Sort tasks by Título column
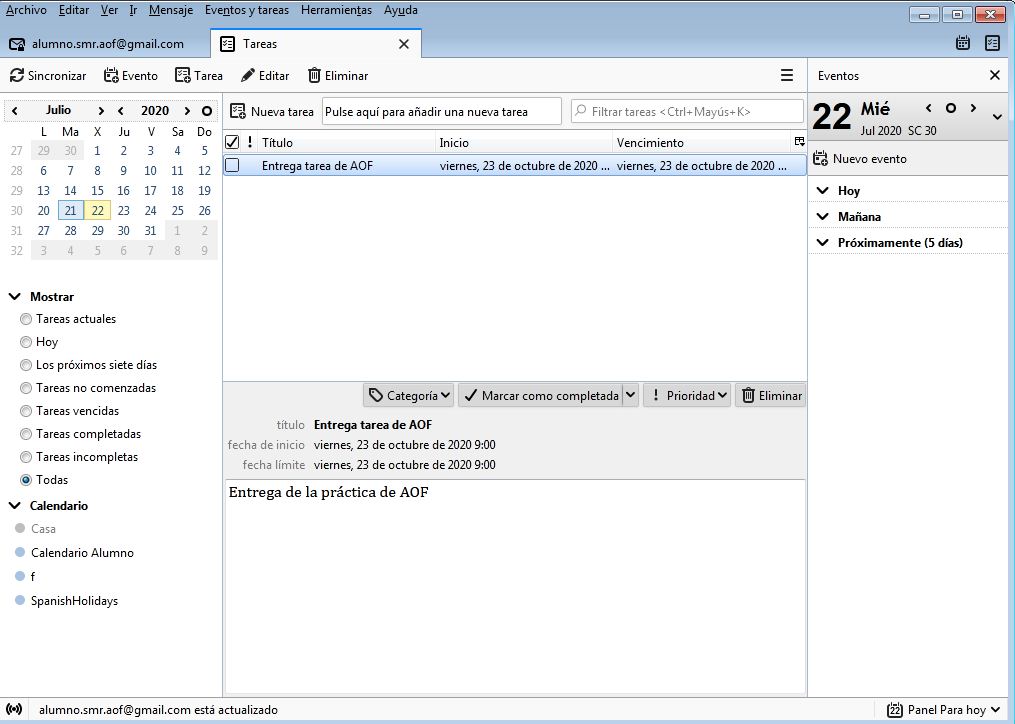Image resolution: width=1015 pixels, height=724 pixels. tap(346, 142)
